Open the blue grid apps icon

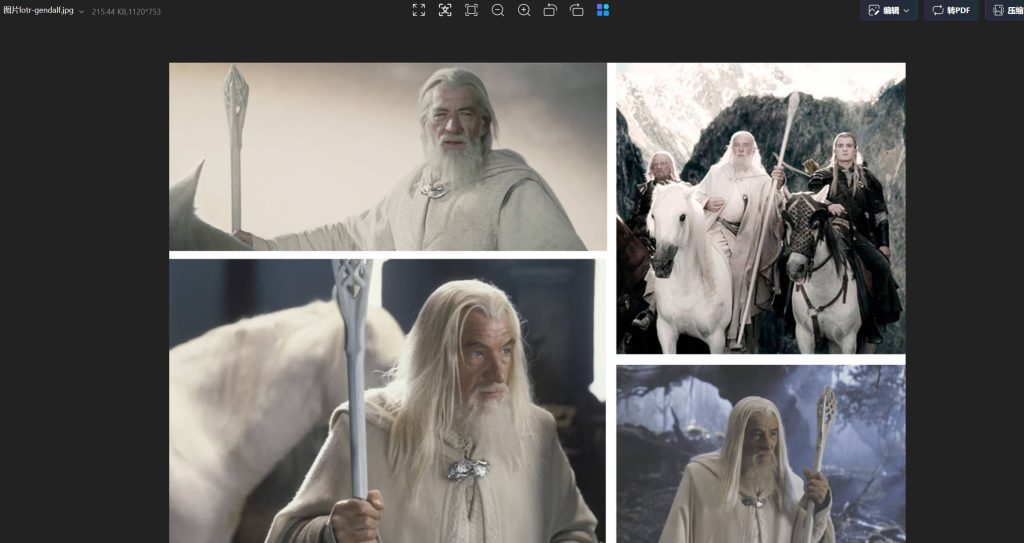tap(603, 10)
